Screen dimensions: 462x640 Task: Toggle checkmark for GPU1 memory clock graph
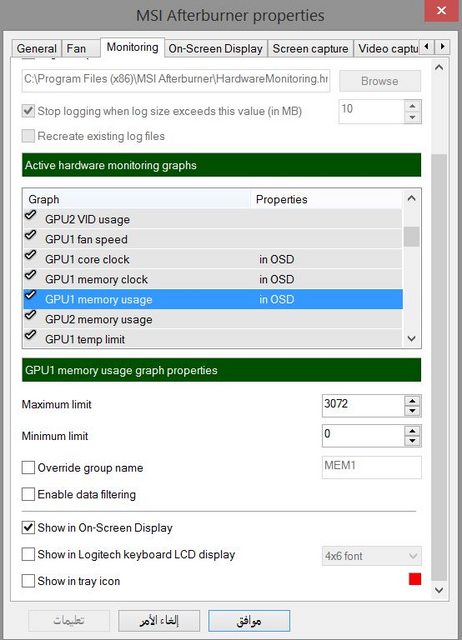(31, 275)
